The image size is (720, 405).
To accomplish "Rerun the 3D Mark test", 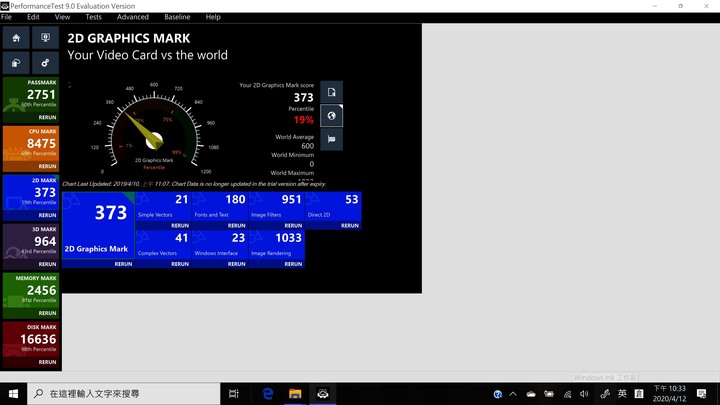I will click(47, 264).
